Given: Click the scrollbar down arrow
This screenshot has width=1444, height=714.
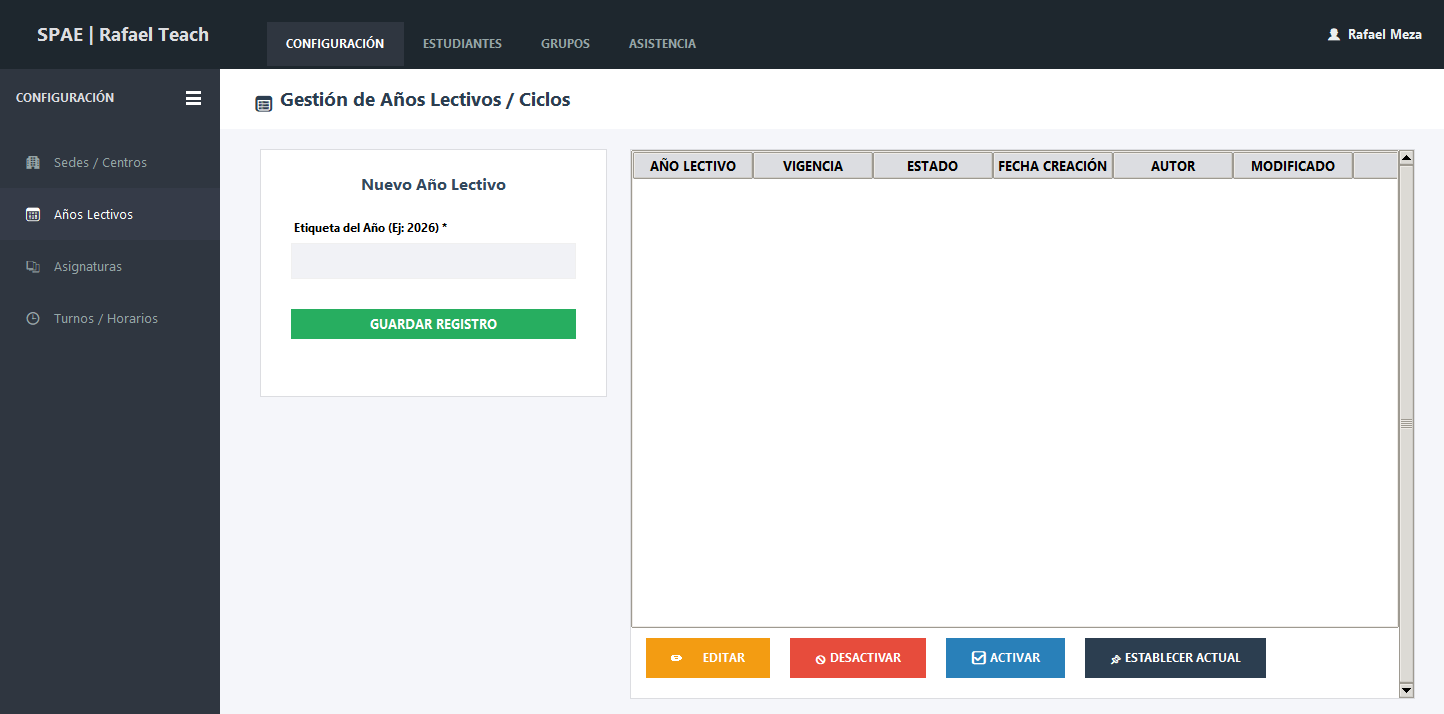Looking at the screenshot, I should coord(1406,690).
